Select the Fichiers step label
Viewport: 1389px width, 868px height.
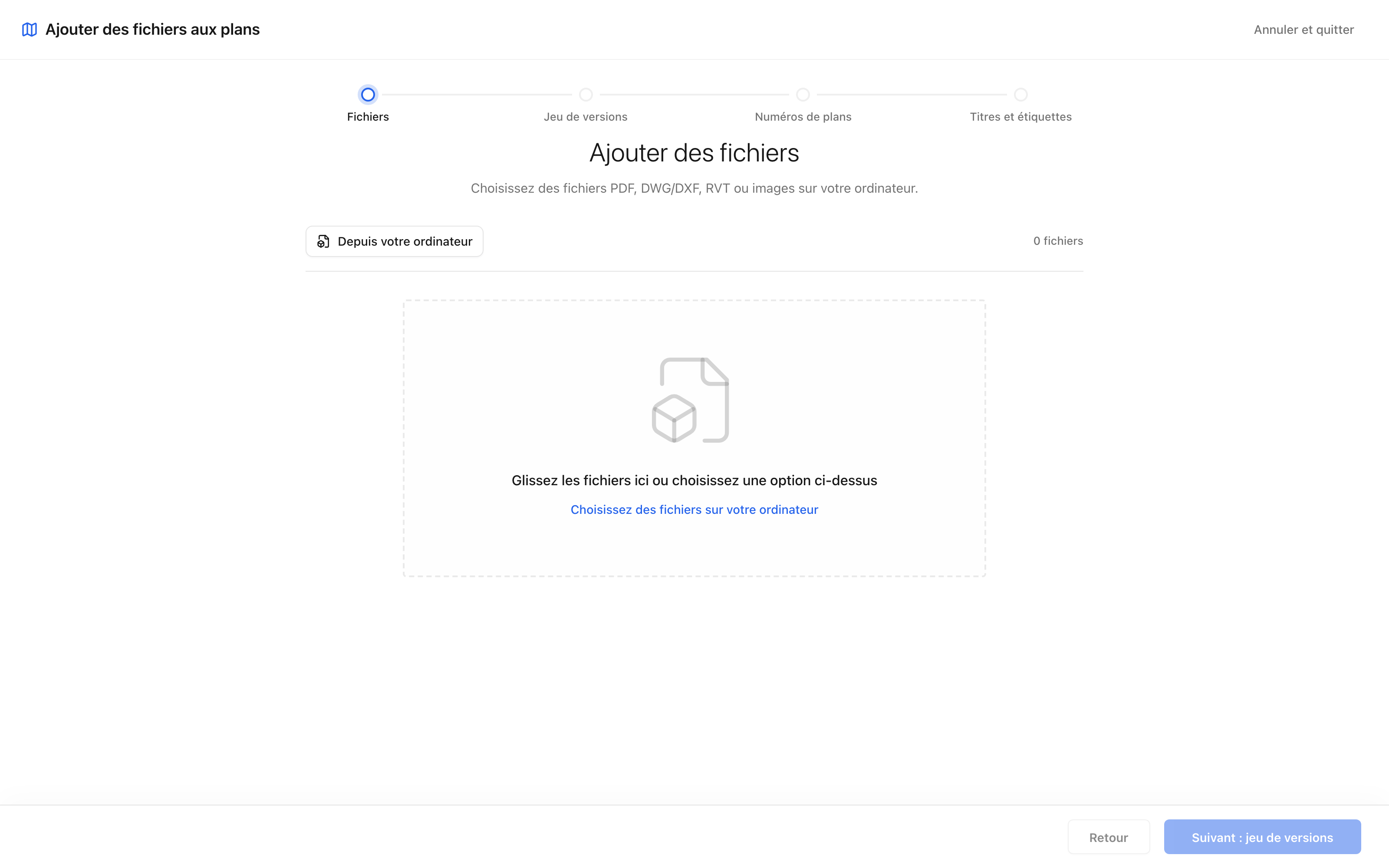pyautogui.click(x=368, y=117)
